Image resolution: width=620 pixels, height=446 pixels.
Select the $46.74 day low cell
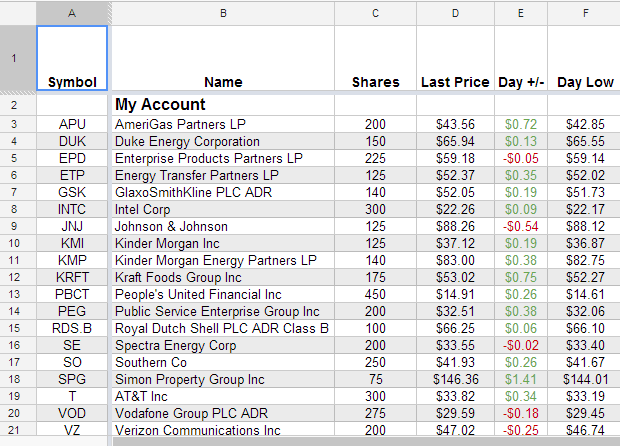point(584,429)
